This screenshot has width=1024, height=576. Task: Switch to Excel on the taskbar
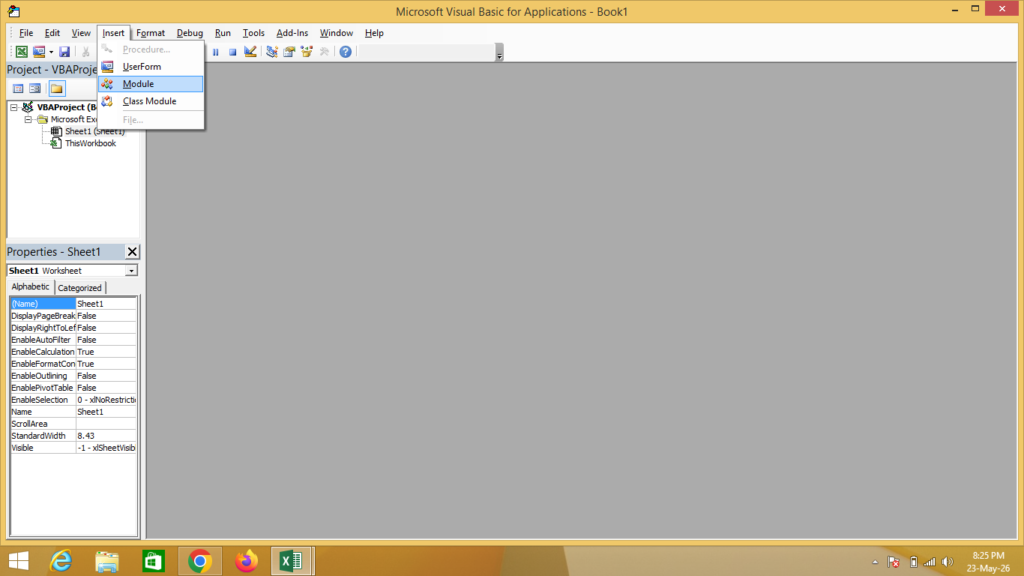pyautogui.click(x=292, y=561)
